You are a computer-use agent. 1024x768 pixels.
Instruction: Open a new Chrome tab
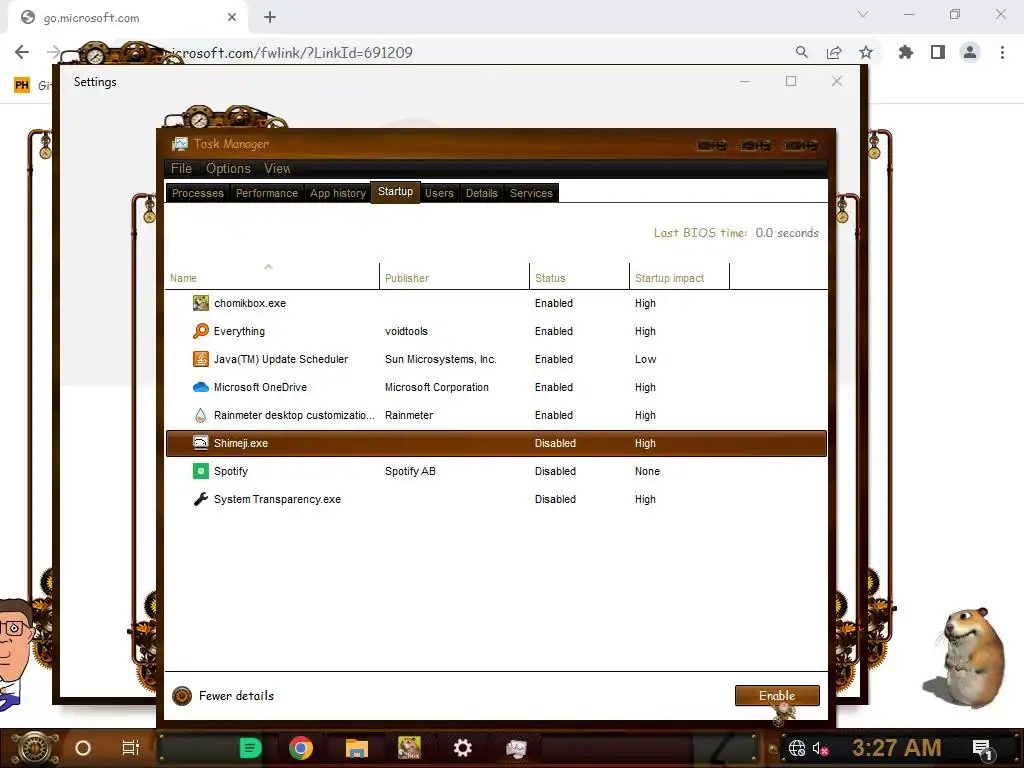tap(270, 17)
